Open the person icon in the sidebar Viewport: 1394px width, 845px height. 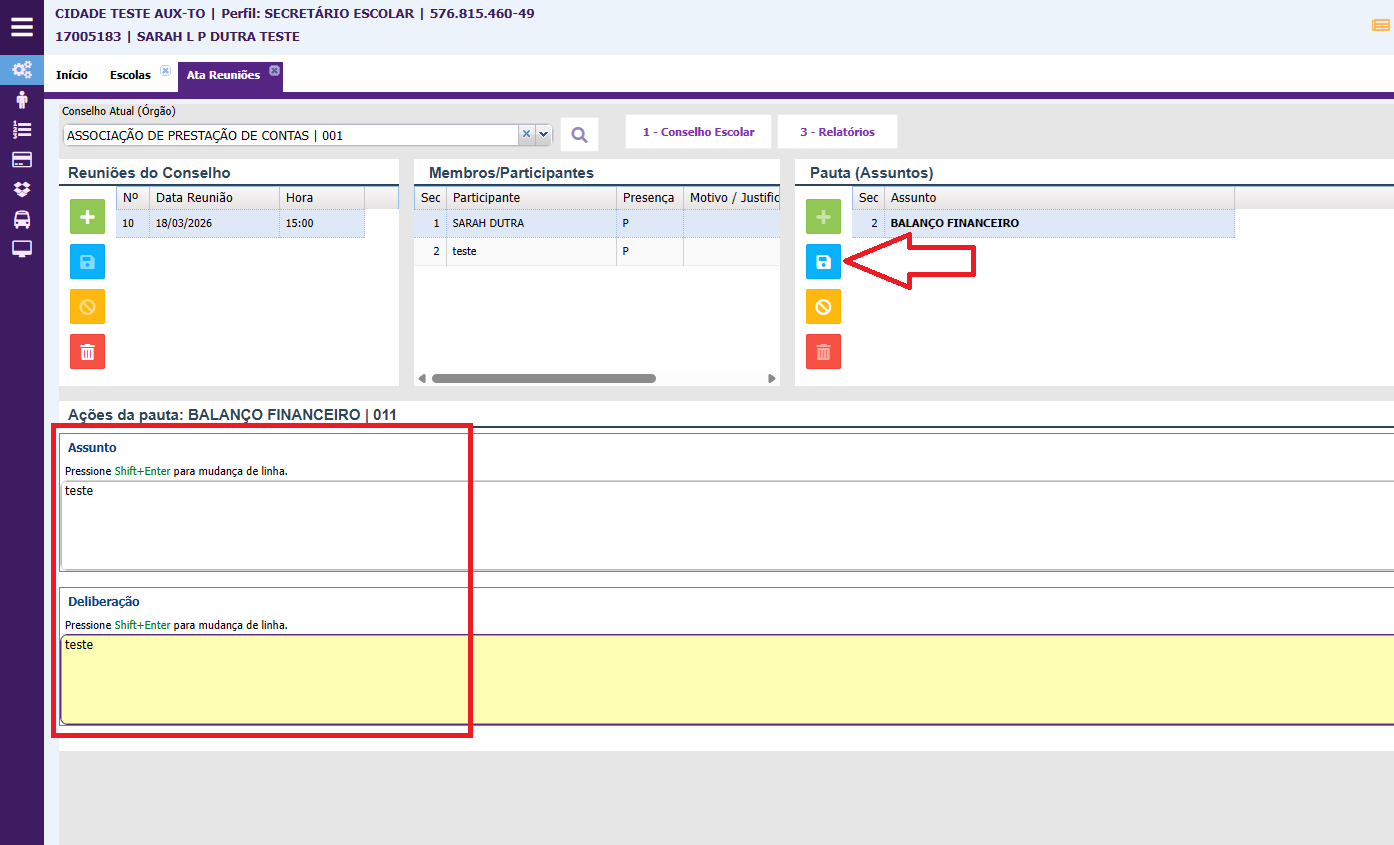[22, 99]
